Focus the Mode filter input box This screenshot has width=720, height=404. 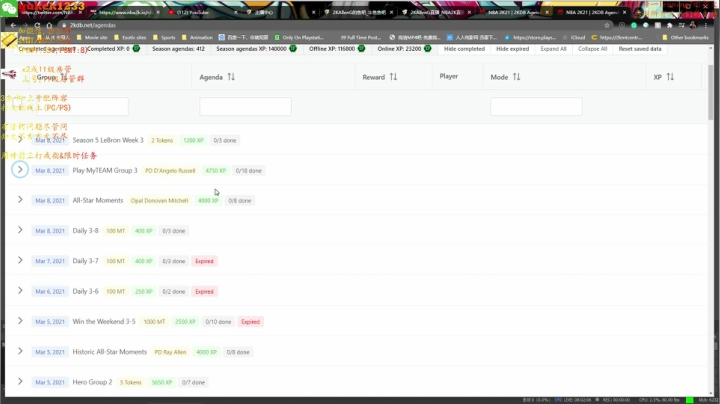536,107
